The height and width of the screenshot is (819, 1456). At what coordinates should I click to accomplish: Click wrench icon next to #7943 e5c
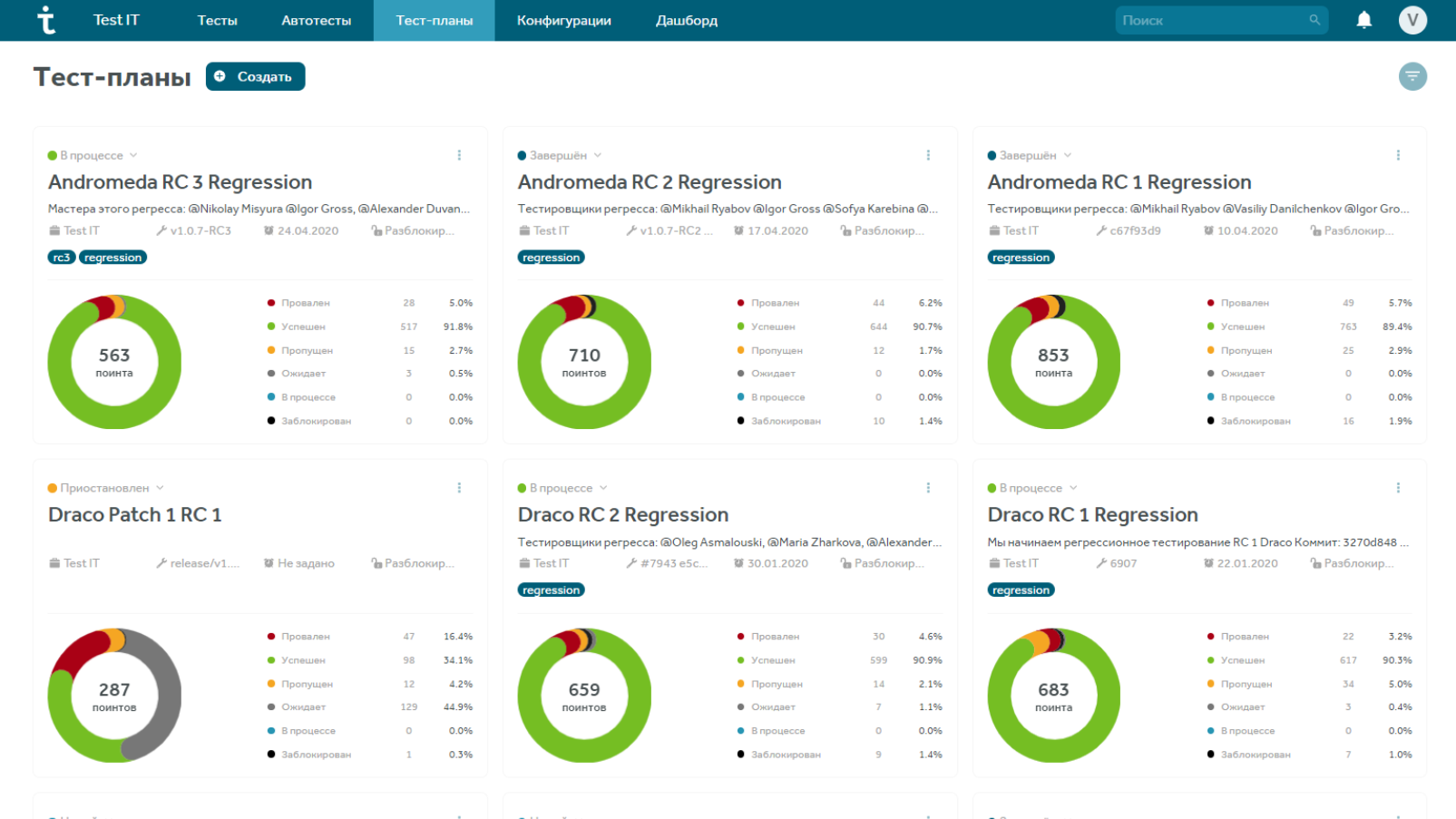(x=631, y=563)
